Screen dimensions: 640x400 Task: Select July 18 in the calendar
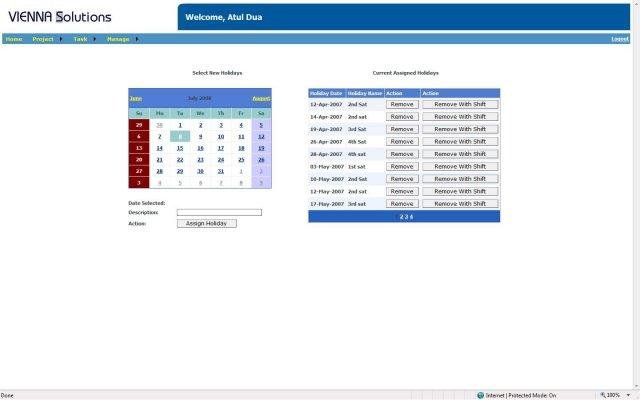click(241, 148)
